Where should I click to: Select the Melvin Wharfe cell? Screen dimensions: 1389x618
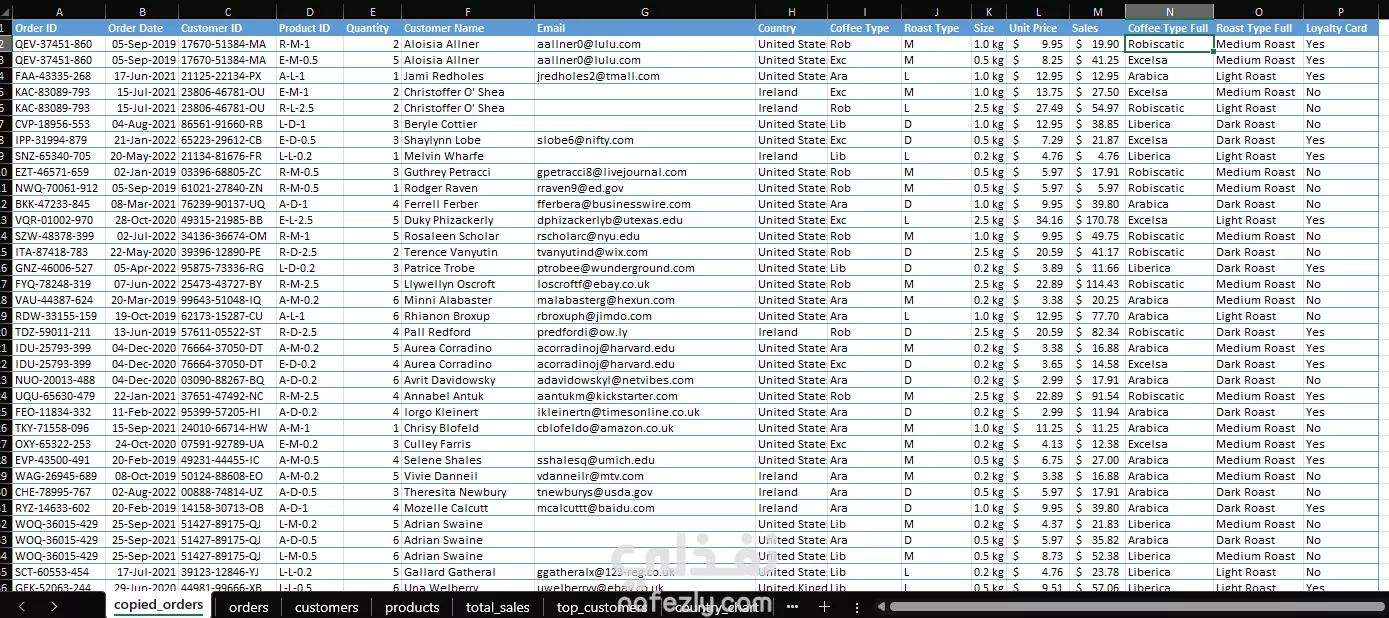(467, 156)
